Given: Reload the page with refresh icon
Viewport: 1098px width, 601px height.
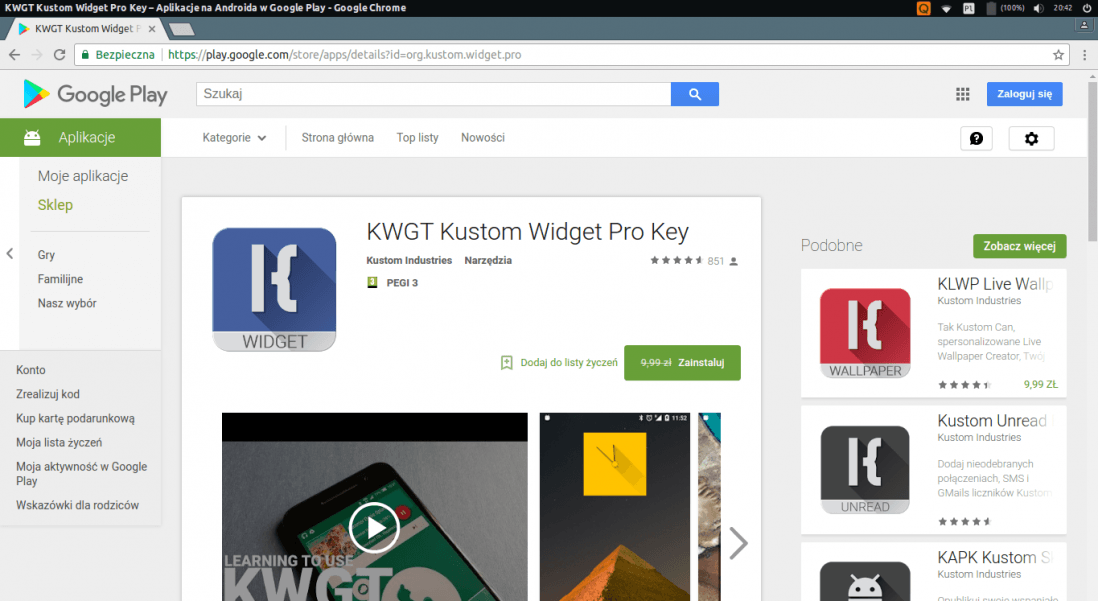Looking at the screenshot, I should [60, 55].
